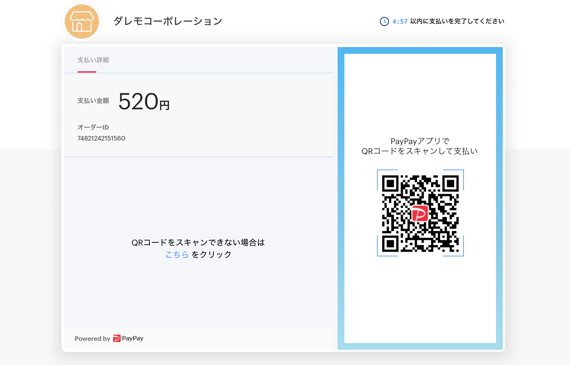Click the 520円 payment amount
The image size is (570, 365).
[144, 101]
